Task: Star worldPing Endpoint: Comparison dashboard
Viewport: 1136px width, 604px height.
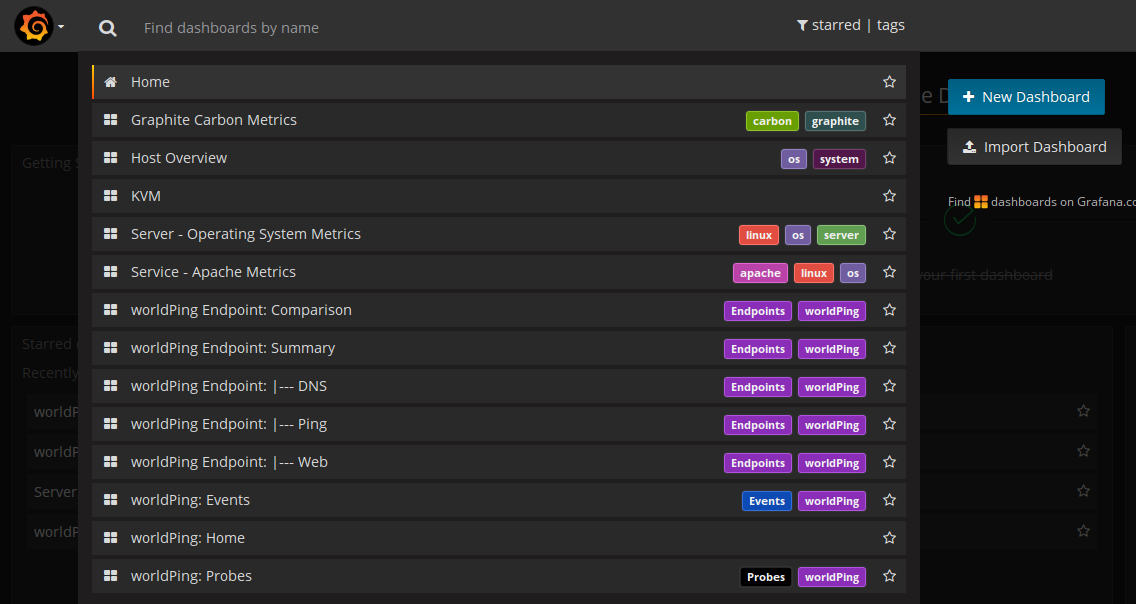Action: 890,310
